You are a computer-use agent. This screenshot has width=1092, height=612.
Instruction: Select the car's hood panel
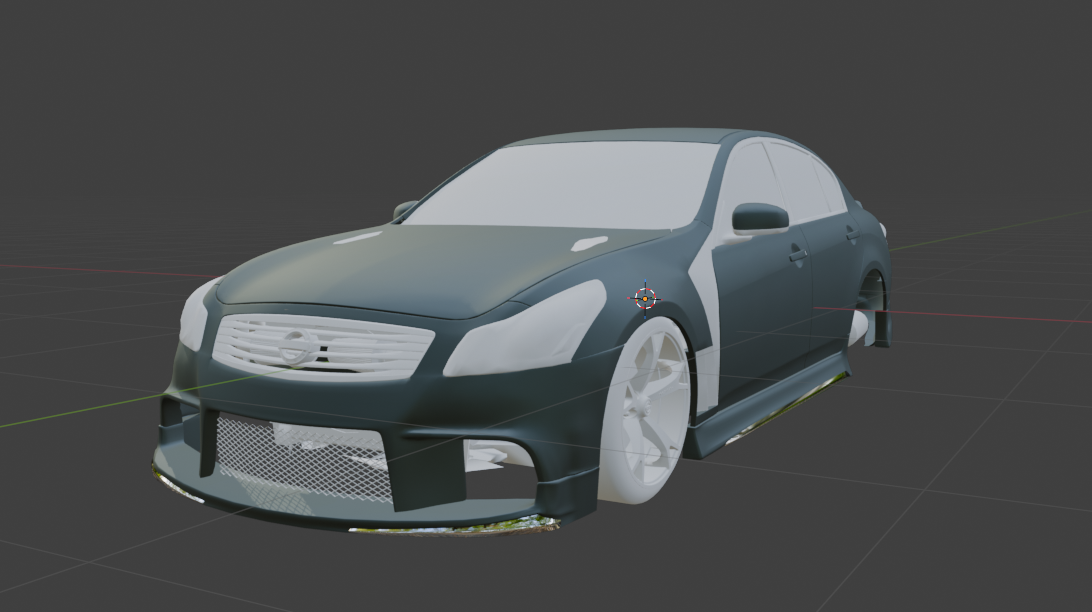tap(439, 268)
